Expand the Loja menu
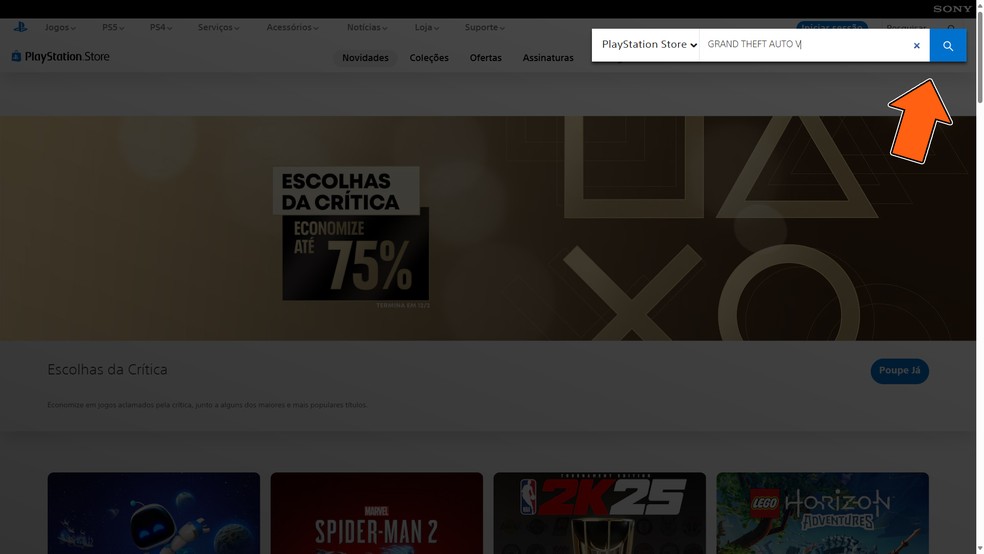Image resolution: width=984 pixels, height=554 pixels. coord(427,28)
